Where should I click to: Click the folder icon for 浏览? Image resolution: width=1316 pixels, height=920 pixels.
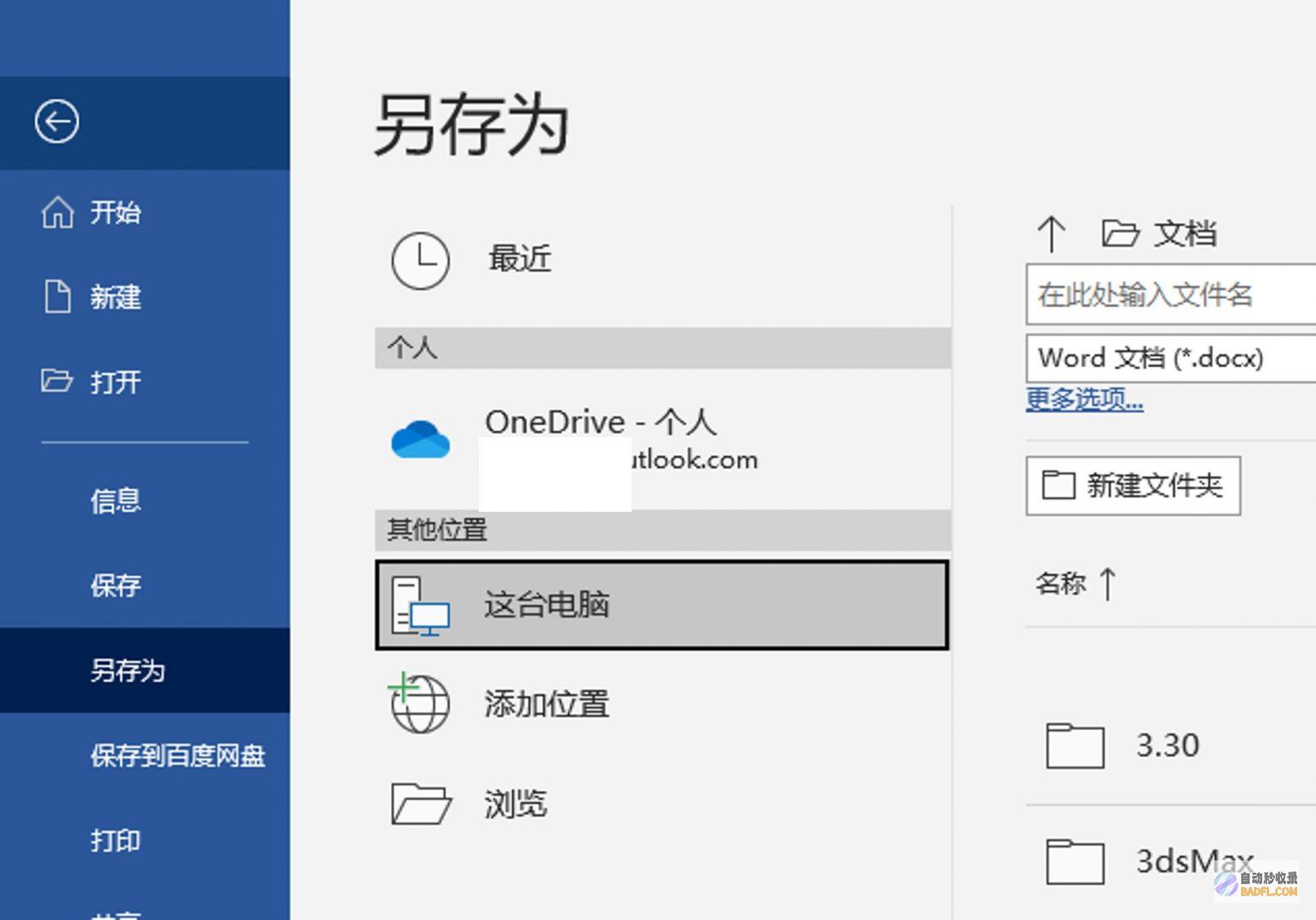(421, 803)
